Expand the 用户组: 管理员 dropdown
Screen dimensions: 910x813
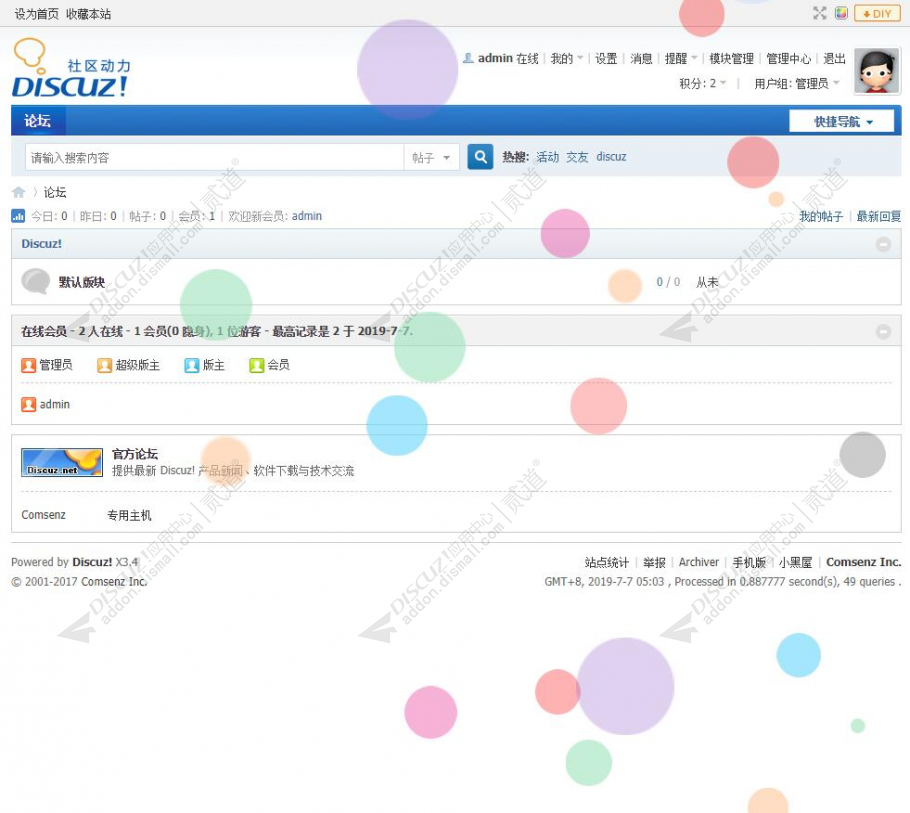797,84
